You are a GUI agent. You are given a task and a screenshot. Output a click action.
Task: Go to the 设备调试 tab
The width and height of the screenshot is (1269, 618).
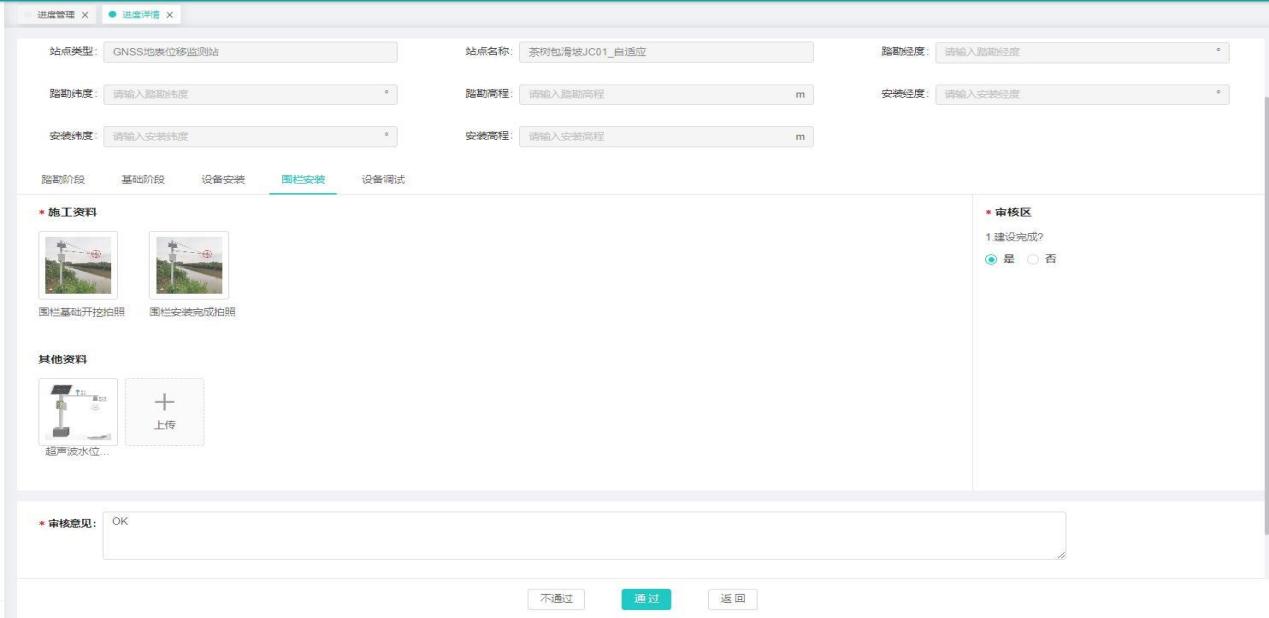point(383,179)
